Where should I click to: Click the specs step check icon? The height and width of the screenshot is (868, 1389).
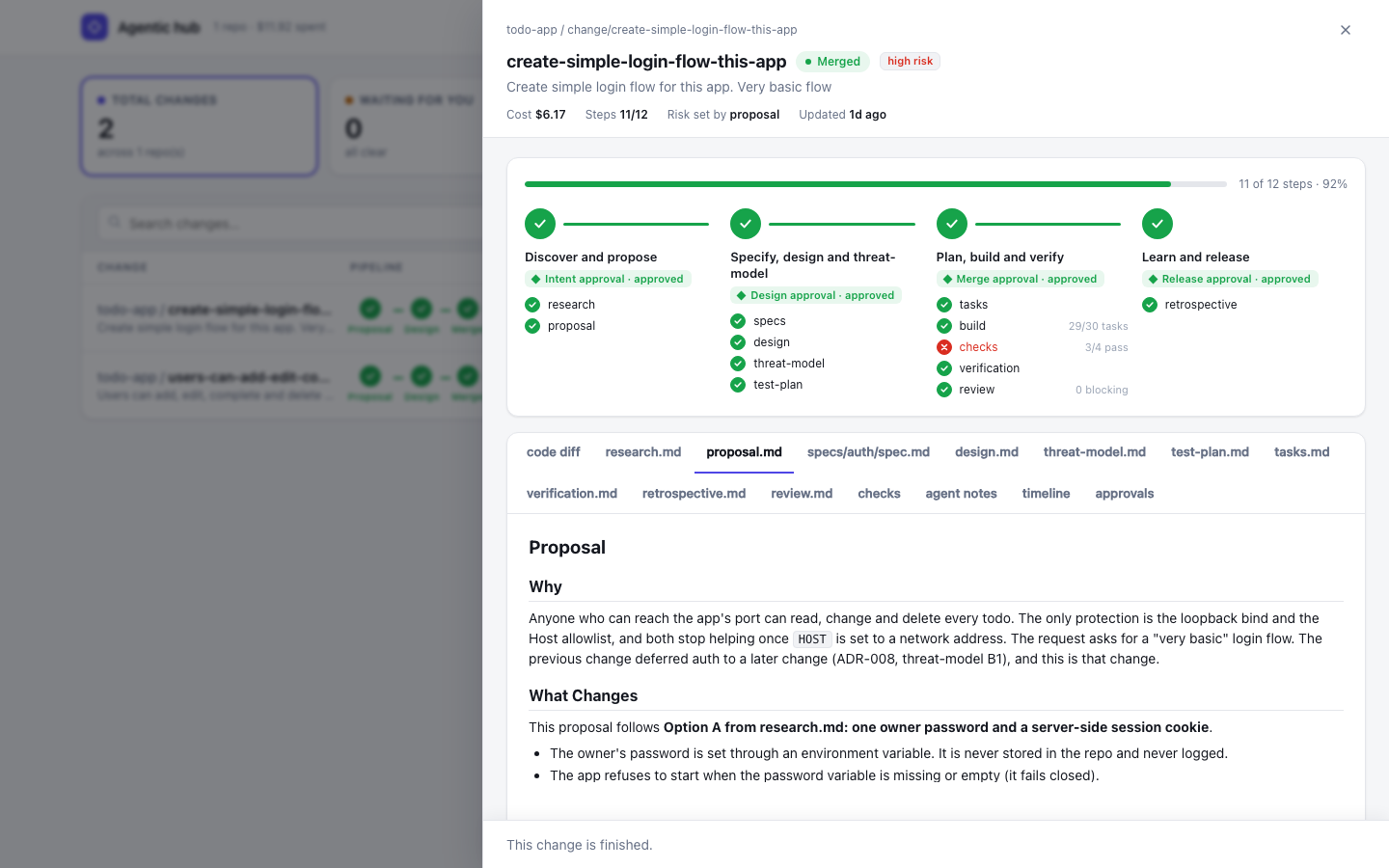pyautogui.click(x=738, y=321)
